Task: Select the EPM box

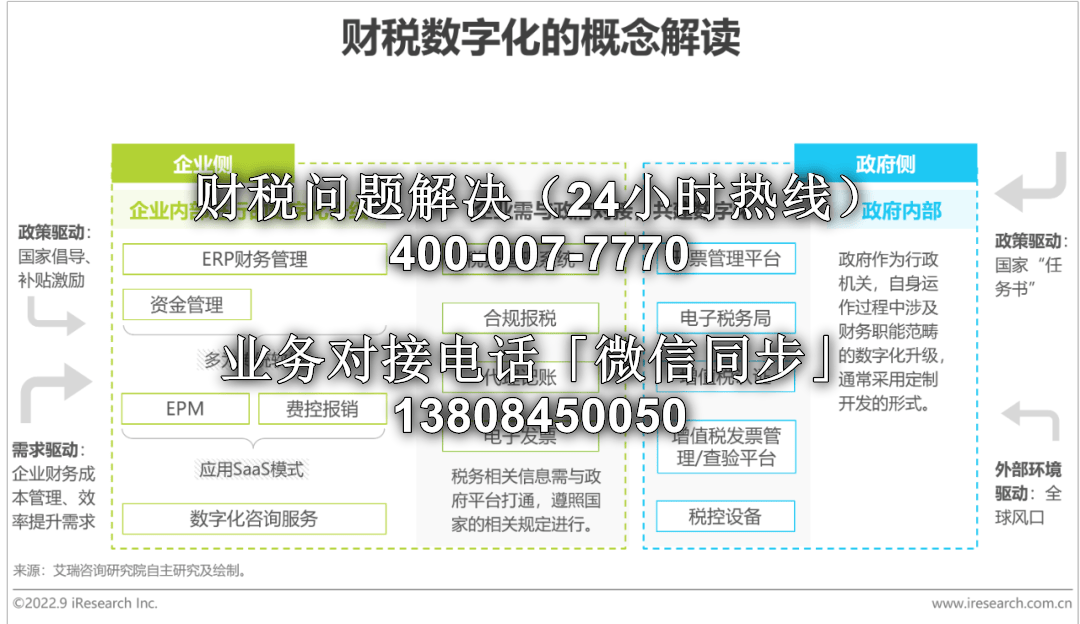Action: point(185,408)
